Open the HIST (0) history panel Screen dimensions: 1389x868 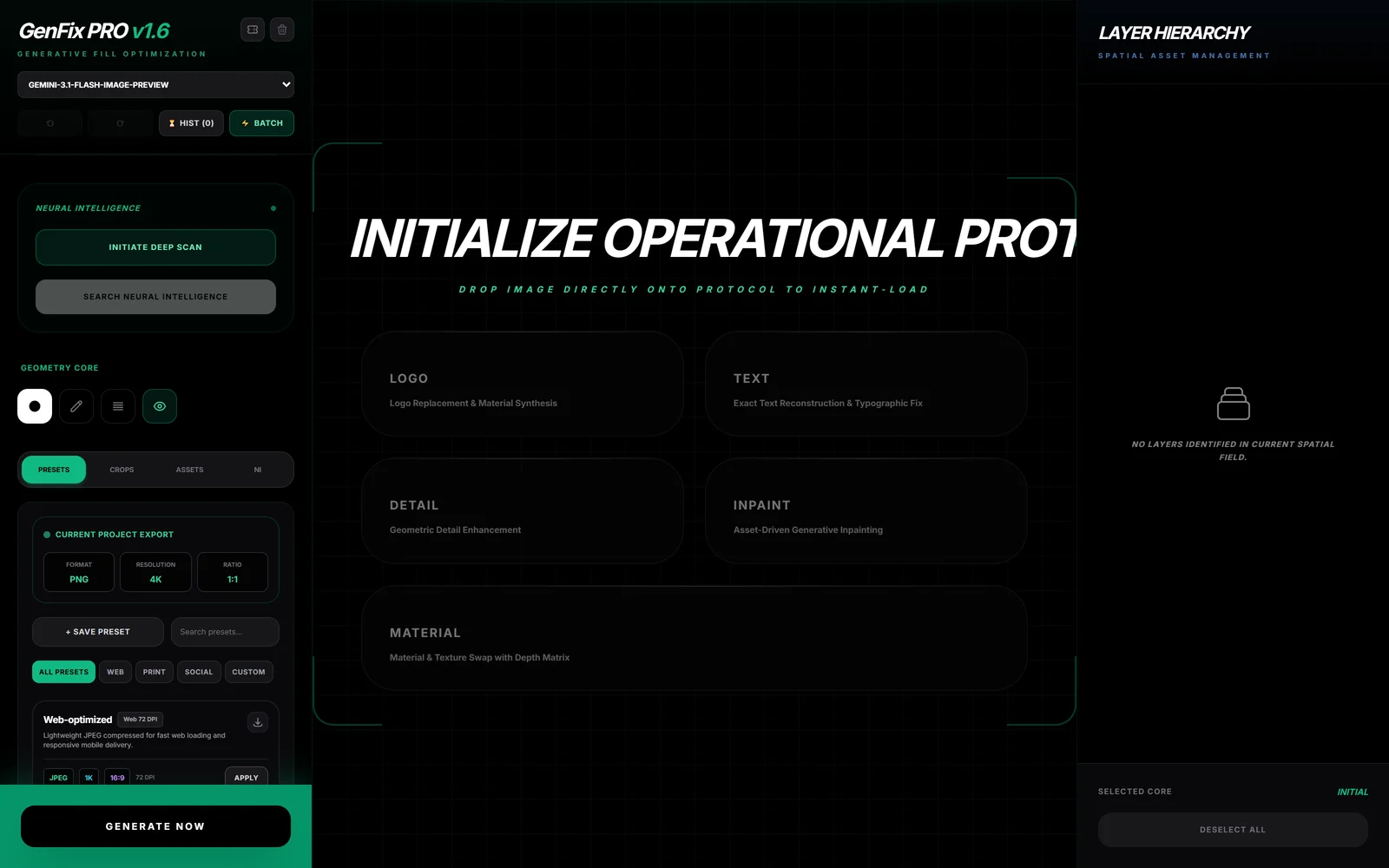(191, 123)
